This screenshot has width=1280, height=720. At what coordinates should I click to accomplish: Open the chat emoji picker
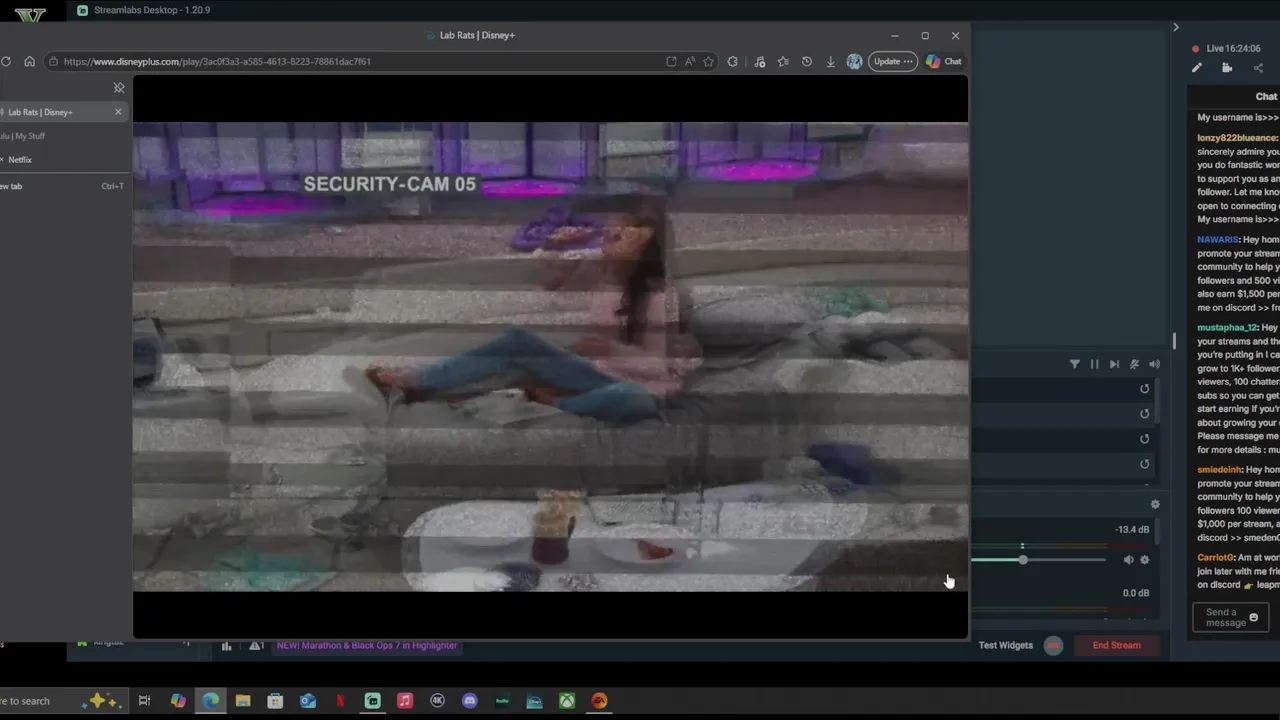(x=1253, y=618)
